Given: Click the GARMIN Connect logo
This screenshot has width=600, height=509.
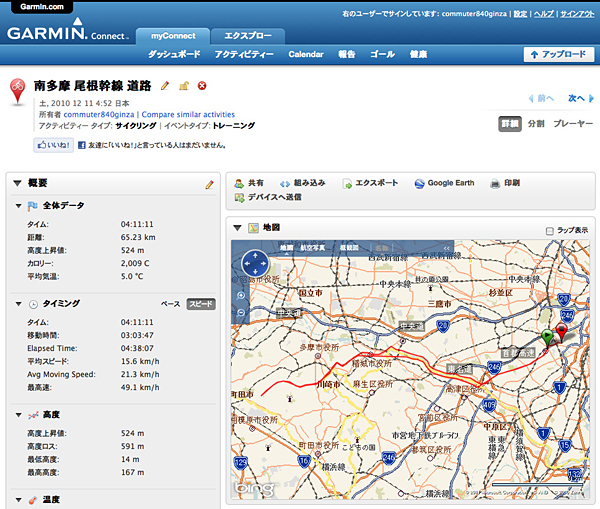Looking at the screenshot, I should tap(67, 31).
